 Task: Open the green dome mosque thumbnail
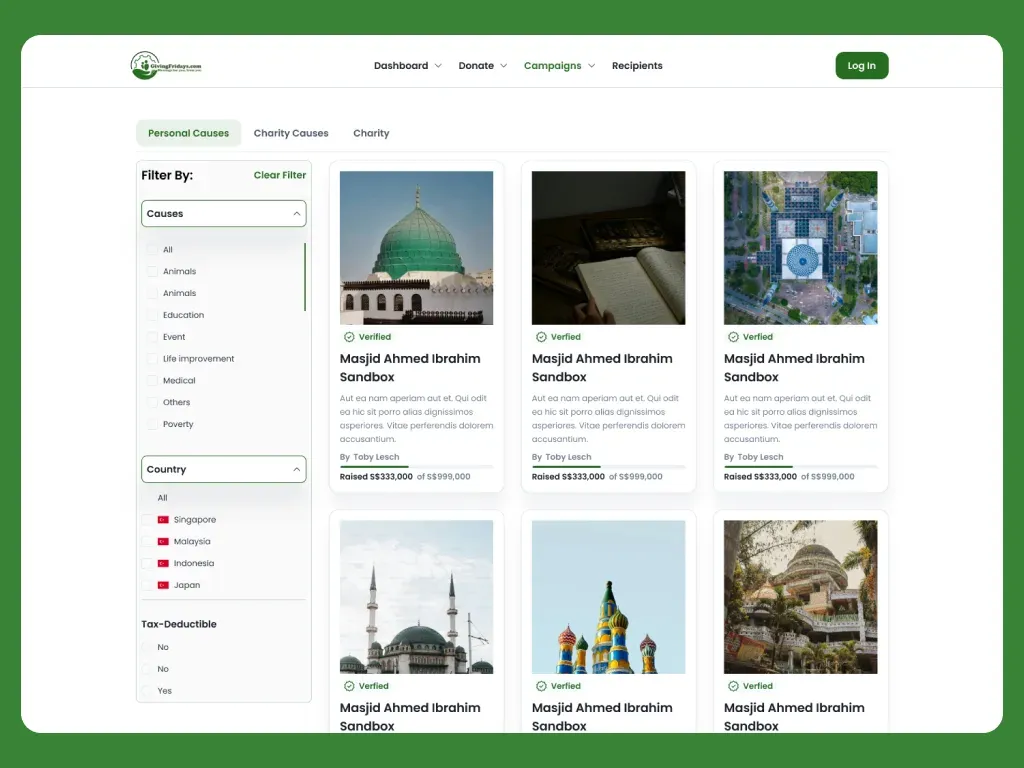pyautogui.click(x=416, y=248)
